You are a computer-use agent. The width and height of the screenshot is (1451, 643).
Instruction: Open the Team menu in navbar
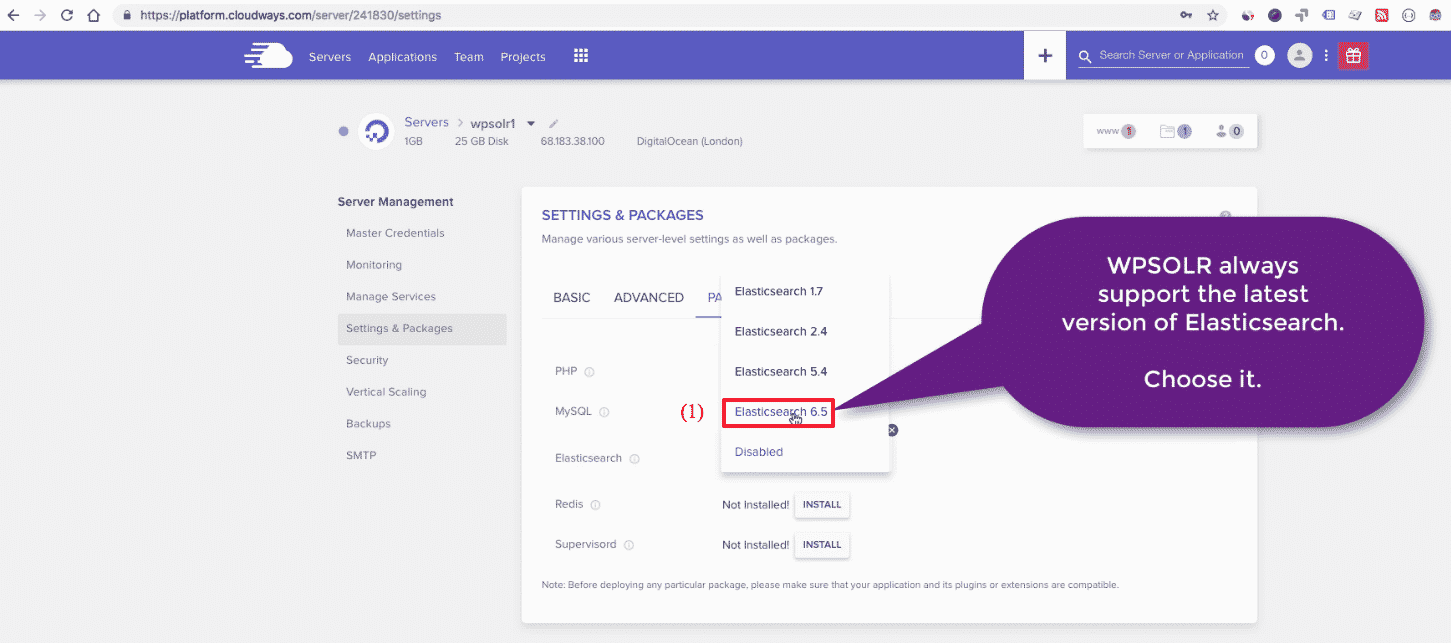pyautogui.click(x=469, y=57)
